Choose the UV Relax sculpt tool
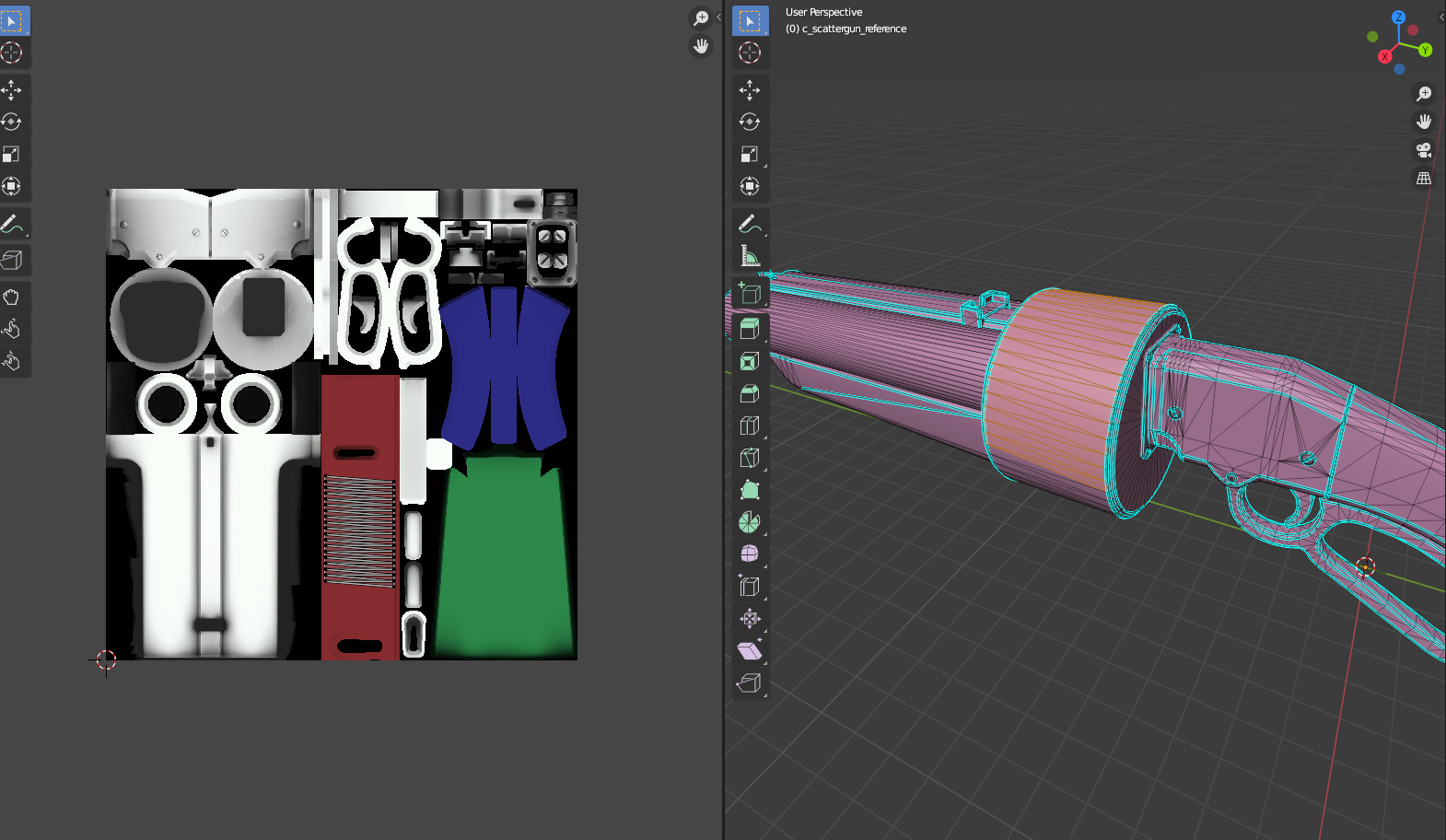Viewport: 1446px width, 840px height. tap(13, 329)
